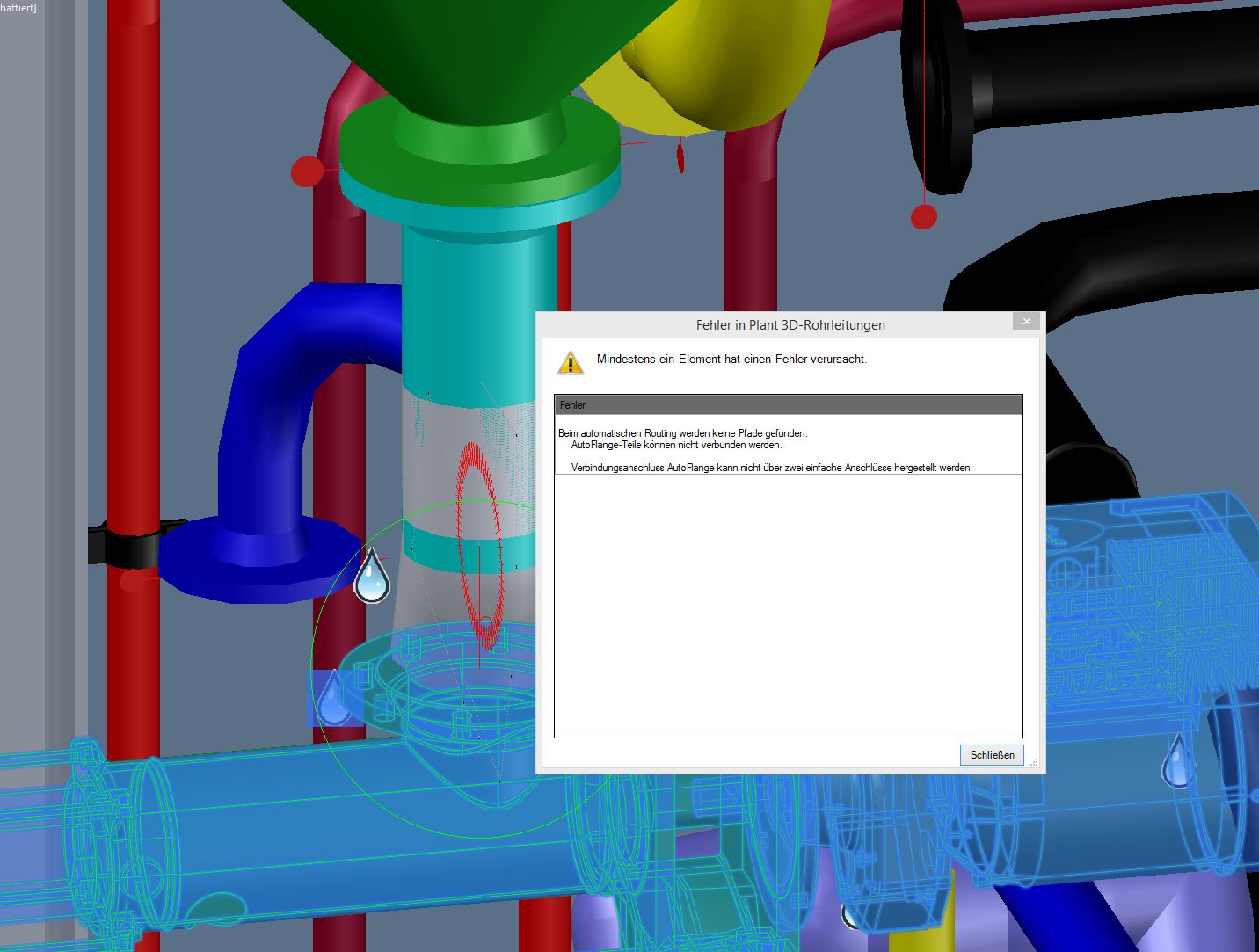Click the text "Beim automatischen Routing werden keine Pfade gefunden."
1259x952 pixels.
click(682, 433)
